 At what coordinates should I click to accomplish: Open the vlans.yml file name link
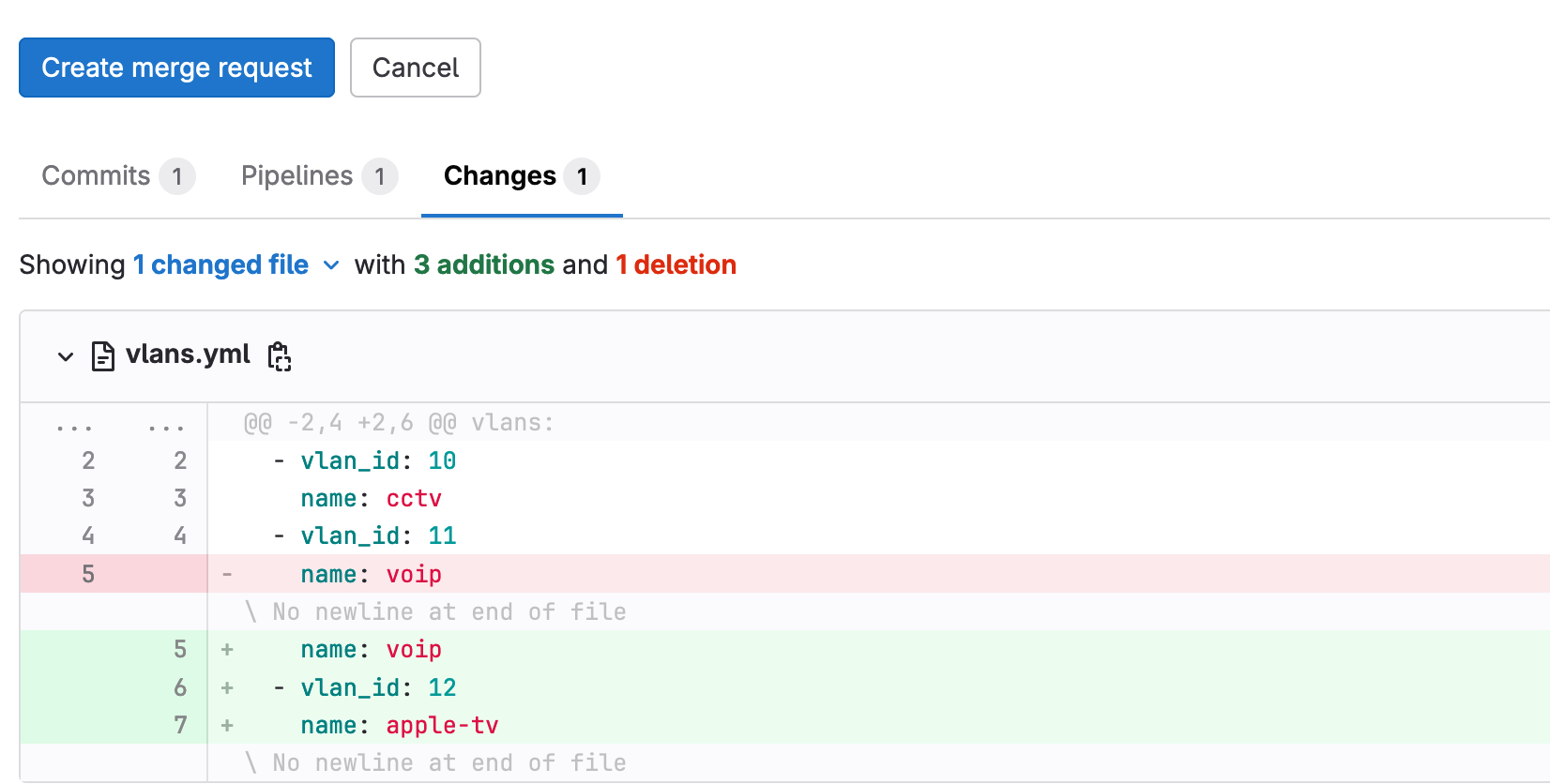pos(188,354)
